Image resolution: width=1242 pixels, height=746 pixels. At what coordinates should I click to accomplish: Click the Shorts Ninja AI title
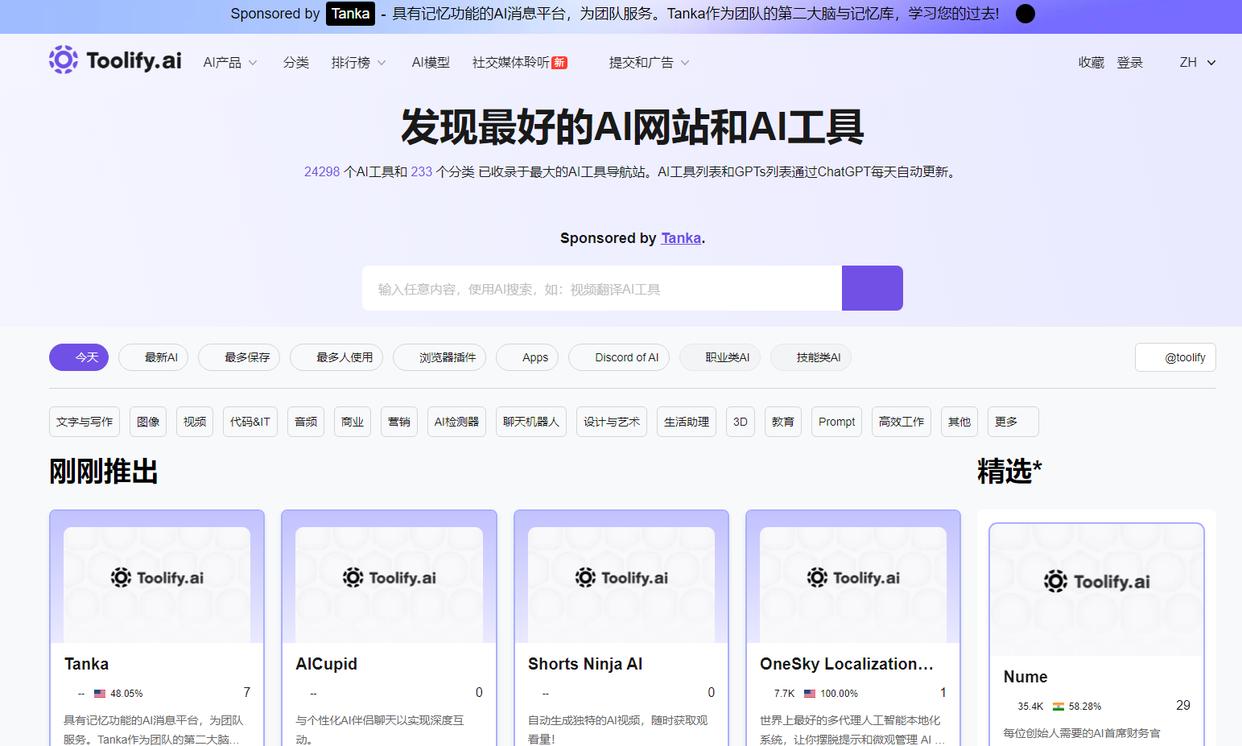tap(585, 664)
